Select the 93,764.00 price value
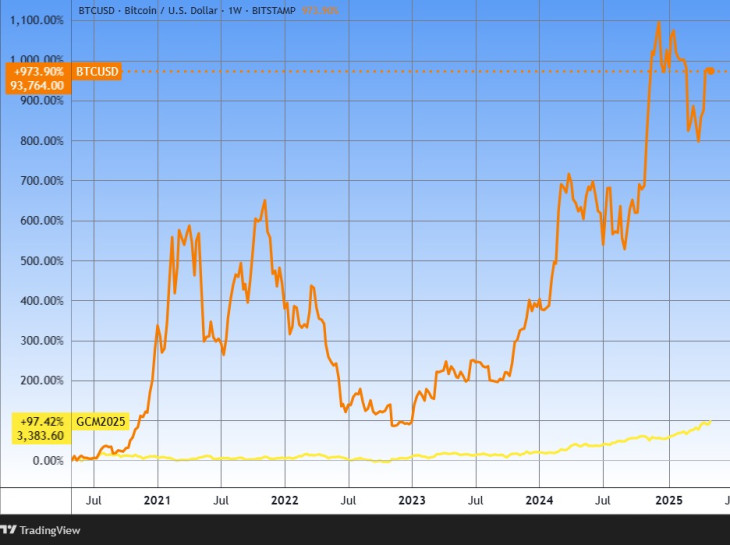 [x=37, y=86]
